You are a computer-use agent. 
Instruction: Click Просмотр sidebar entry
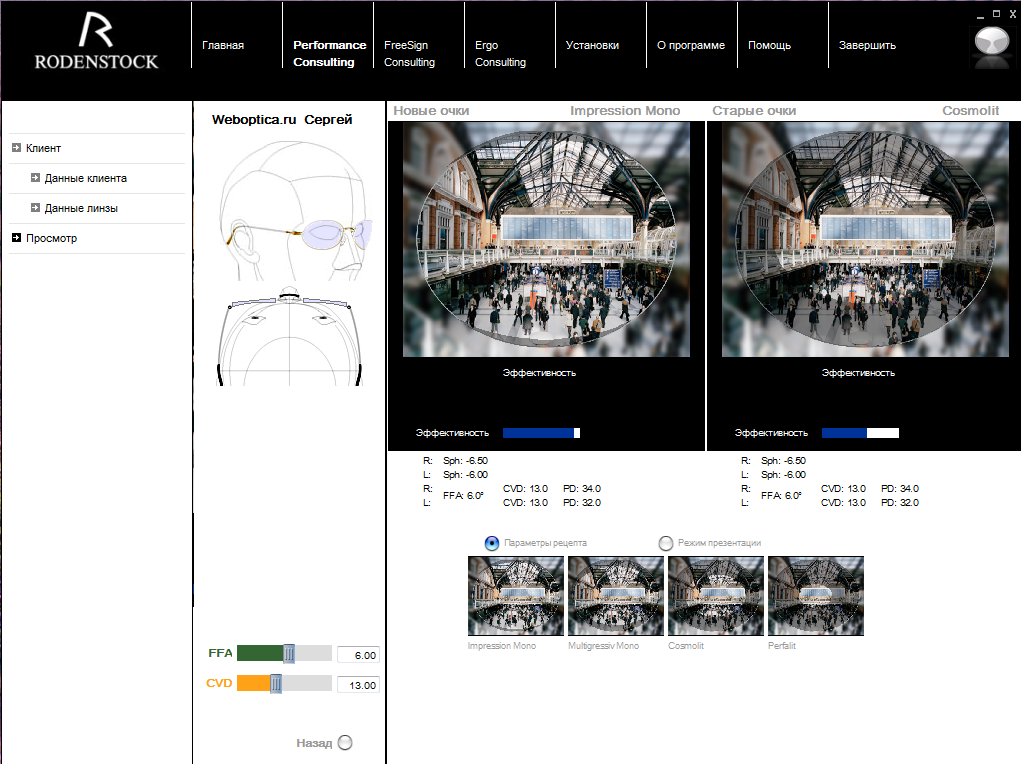pyautogui.click(x=51, y=238)
